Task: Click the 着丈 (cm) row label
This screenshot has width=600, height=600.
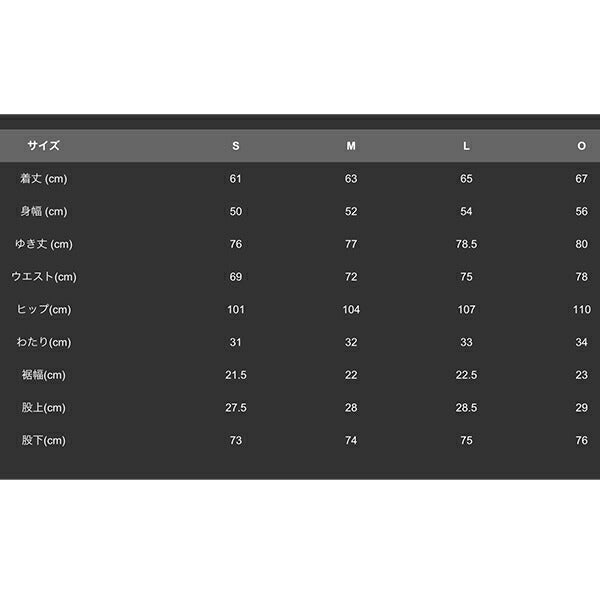Action: point(44,179)
